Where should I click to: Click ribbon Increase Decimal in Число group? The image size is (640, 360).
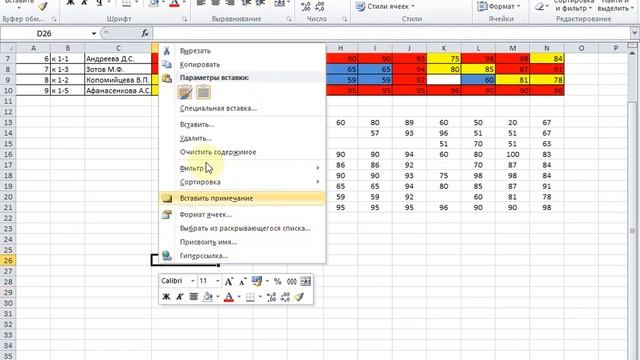click(x=305, y=6)
